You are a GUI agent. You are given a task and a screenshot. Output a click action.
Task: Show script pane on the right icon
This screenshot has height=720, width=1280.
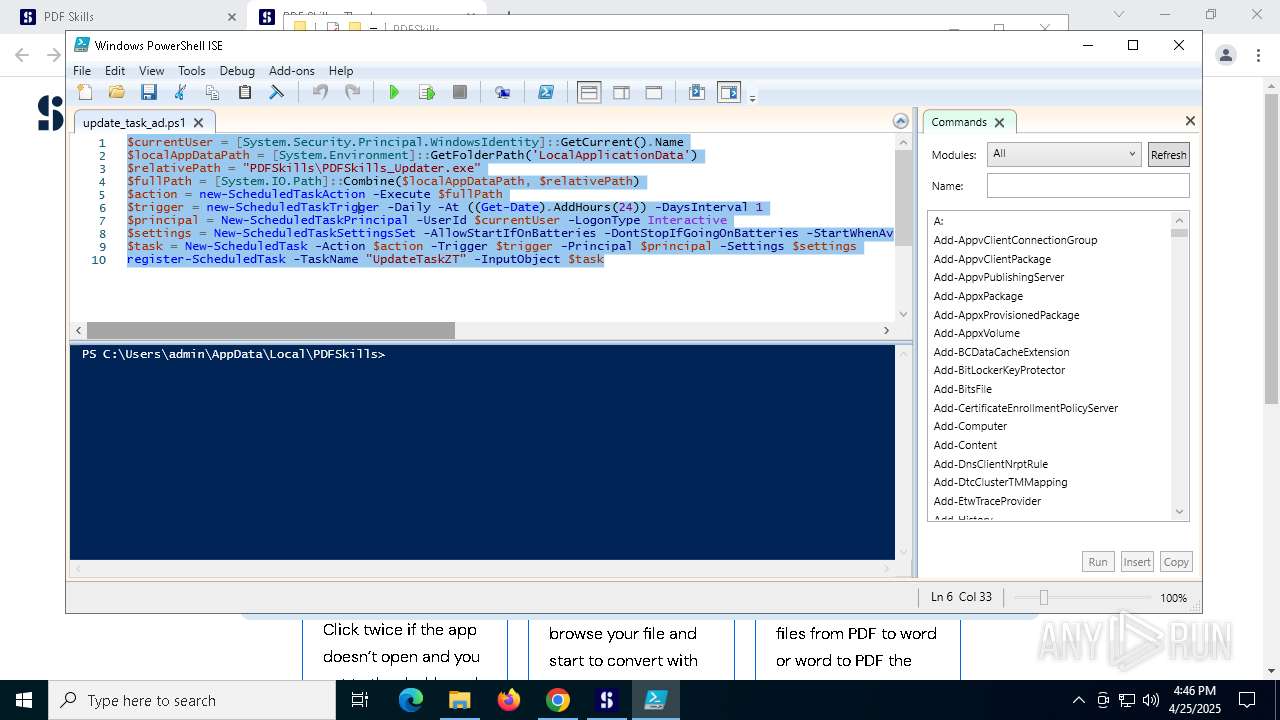(621, 93)
